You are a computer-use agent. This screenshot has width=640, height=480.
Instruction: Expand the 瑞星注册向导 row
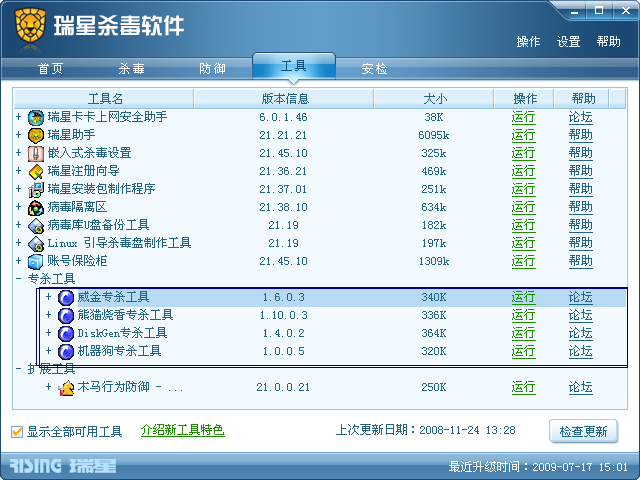tap(18, 171)
